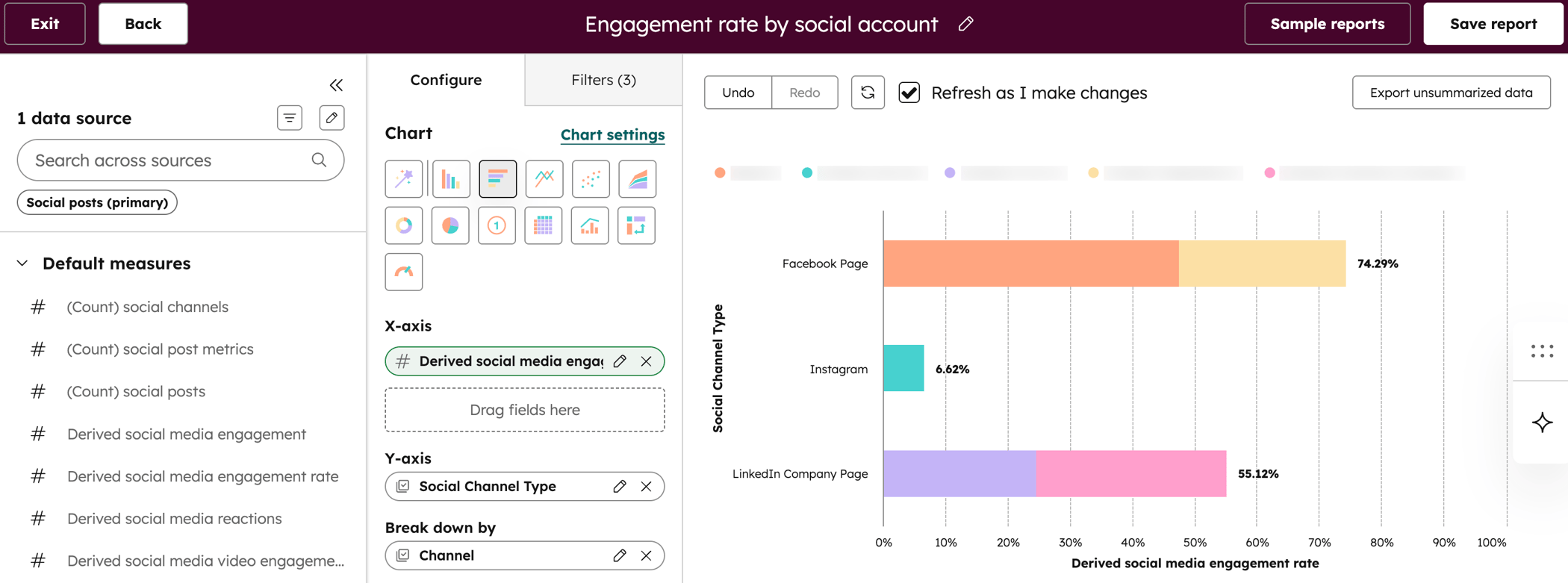Open the Filters (3) tab
Viewport: 1568px width, 583px height.
(x=603, y=80)
